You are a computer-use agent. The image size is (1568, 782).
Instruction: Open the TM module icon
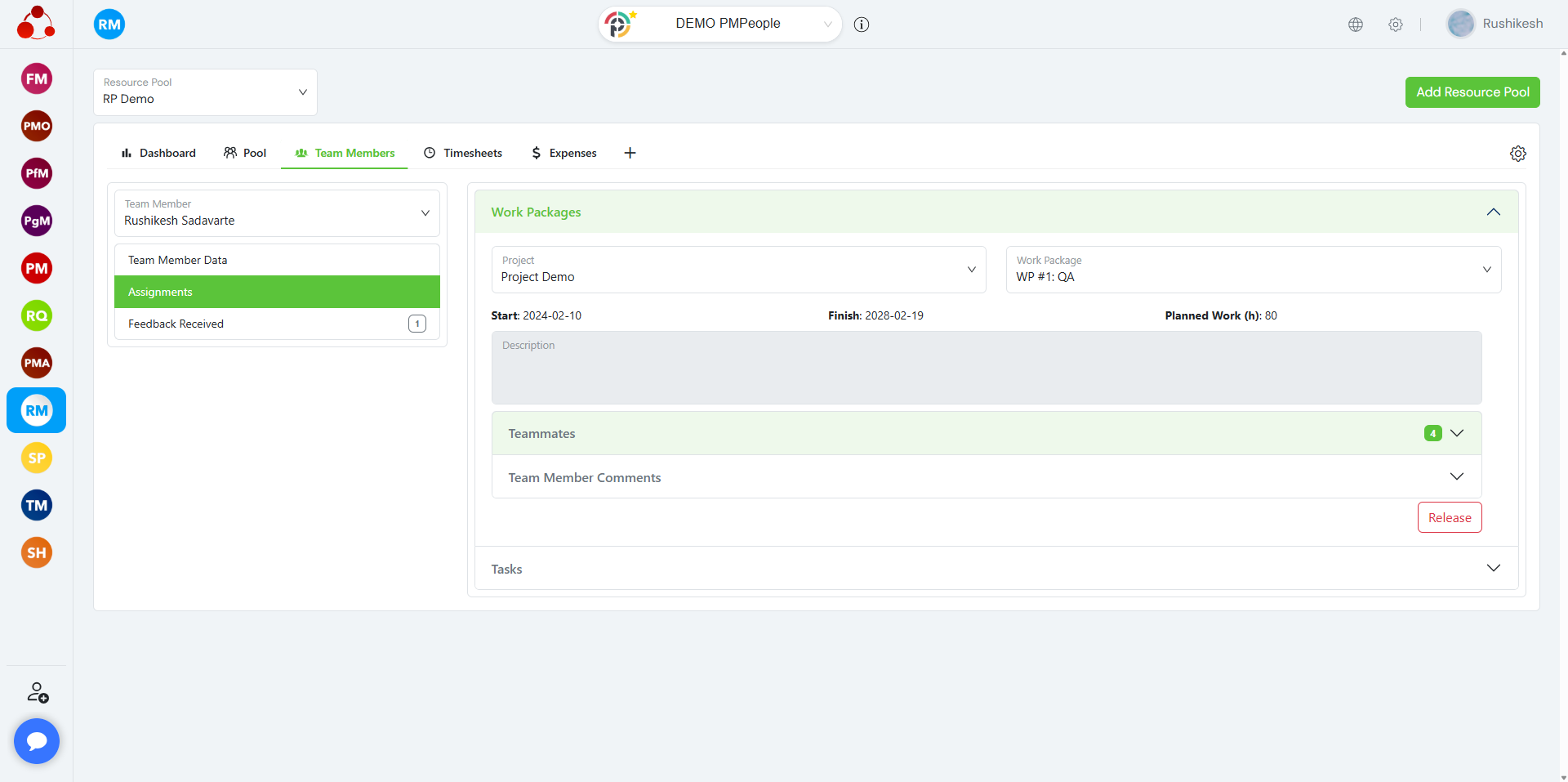pos(37,506)
